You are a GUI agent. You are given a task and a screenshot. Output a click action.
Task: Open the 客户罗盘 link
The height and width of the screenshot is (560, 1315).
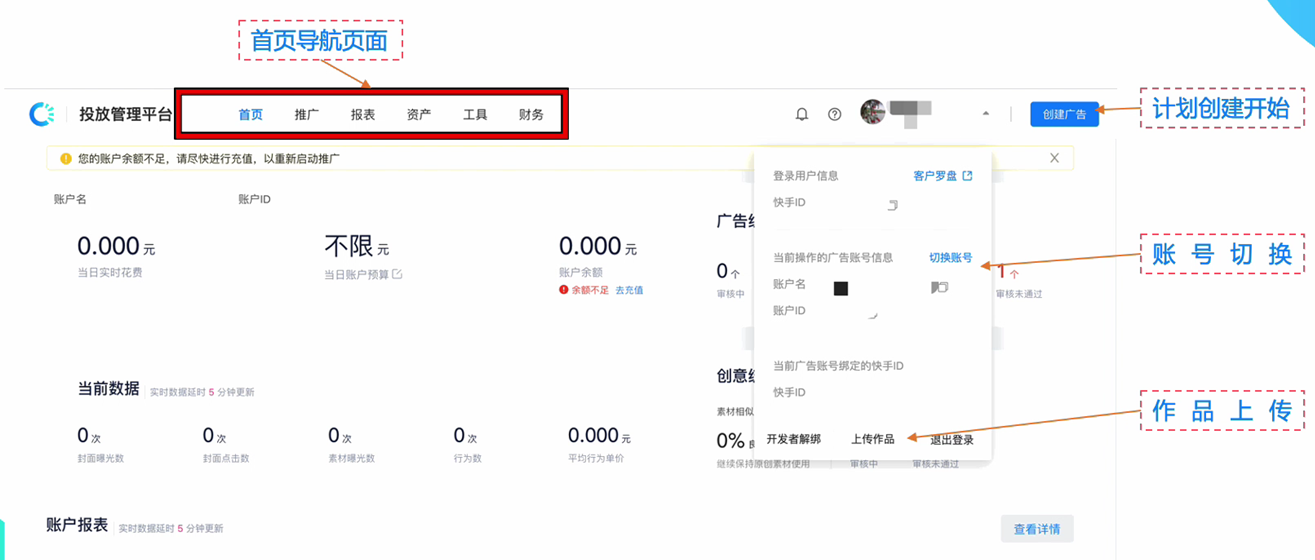tap(943, 175)
